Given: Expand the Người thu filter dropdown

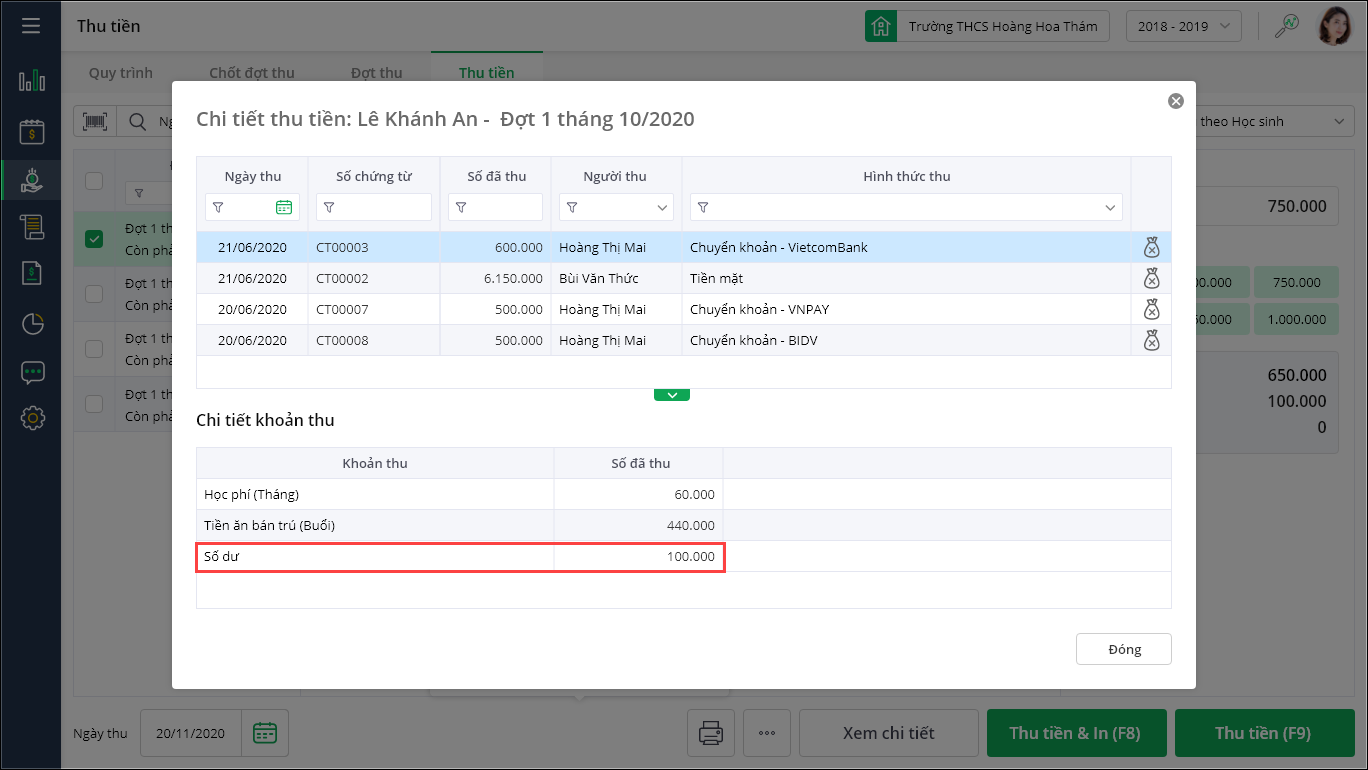Looking at the screenshot, I should pyautogui.click(x=662, y=208).
